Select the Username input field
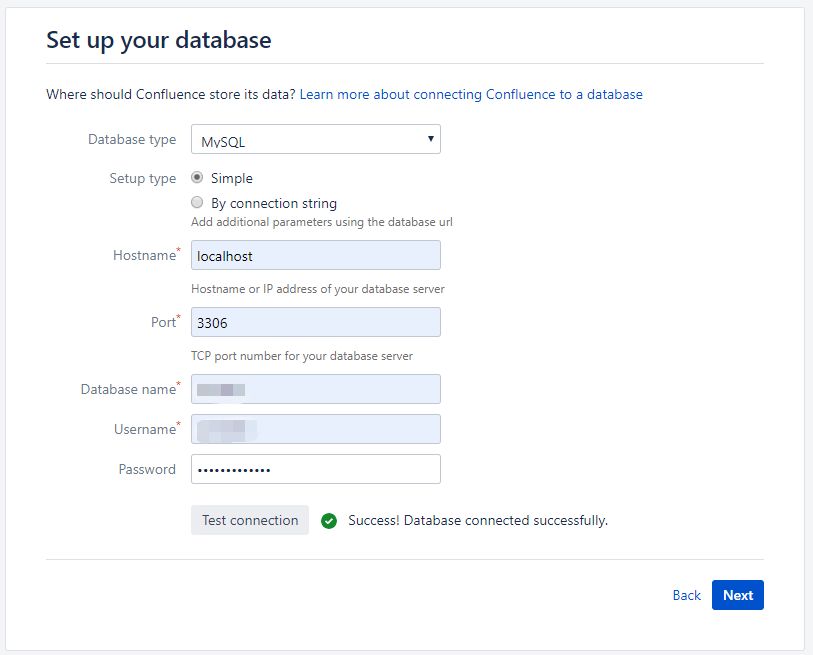The height and width of the screenshot is (655, 813). point(316,429)
